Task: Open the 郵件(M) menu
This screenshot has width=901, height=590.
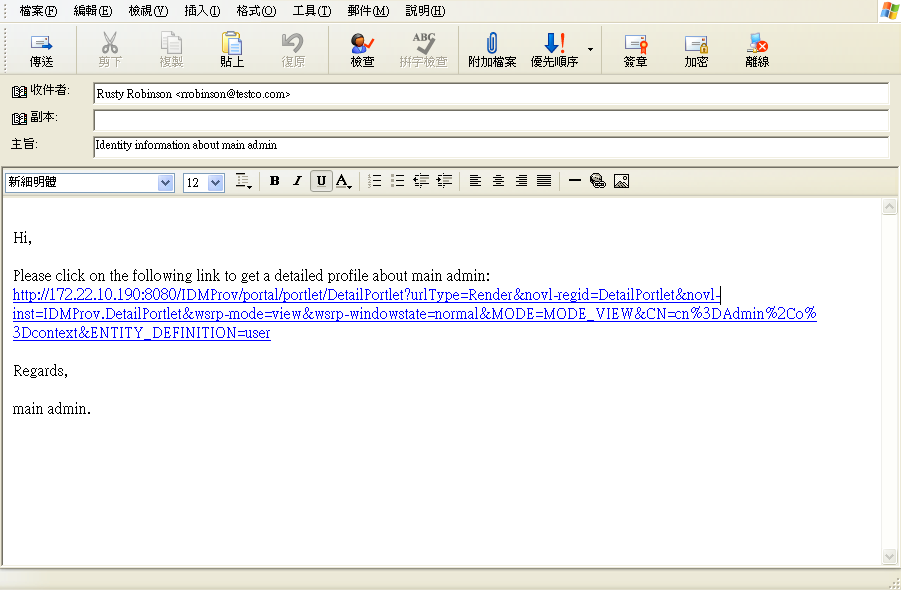Action: [368, 11]
